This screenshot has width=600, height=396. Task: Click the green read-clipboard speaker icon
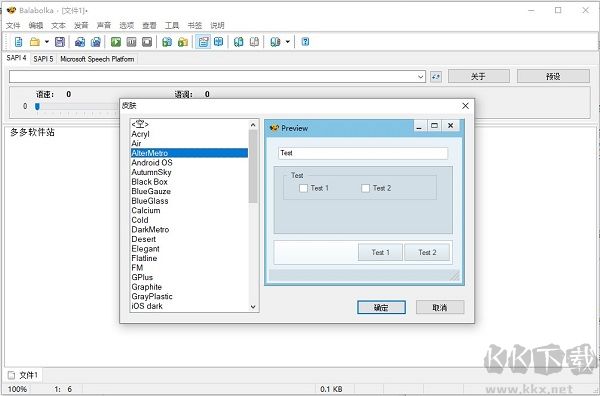(x=167, y=42)
